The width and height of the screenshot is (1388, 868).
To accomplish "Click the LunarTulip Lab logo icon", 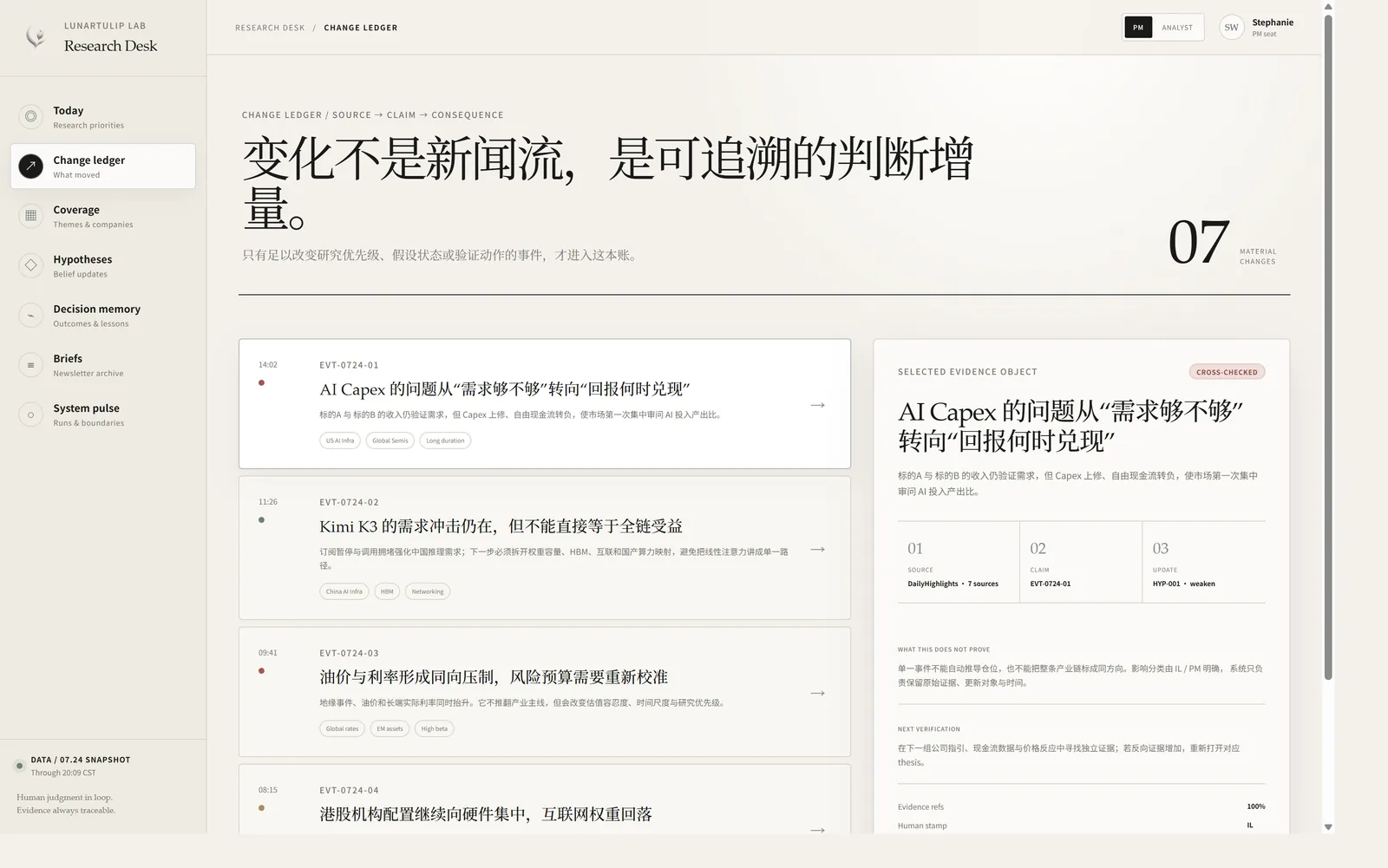I will [x=35, y=36].
